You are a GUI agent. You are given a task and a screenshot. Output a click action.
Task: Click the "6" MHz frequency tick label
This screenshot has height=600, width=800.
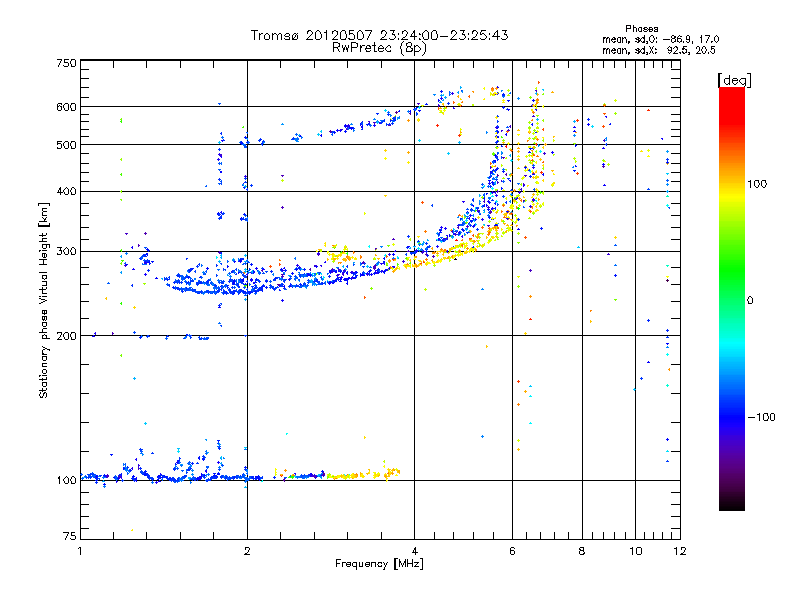pyautogui.click(x=512, y=551)
